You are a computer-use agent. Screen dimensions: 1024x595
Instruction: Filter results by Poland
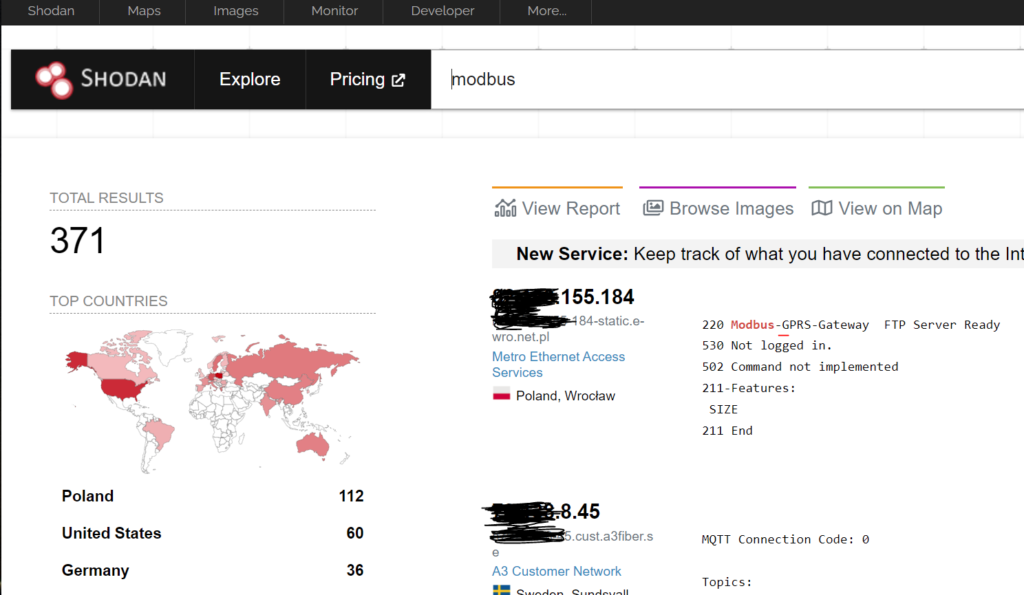pyautogui.click(x=88, y=496)
